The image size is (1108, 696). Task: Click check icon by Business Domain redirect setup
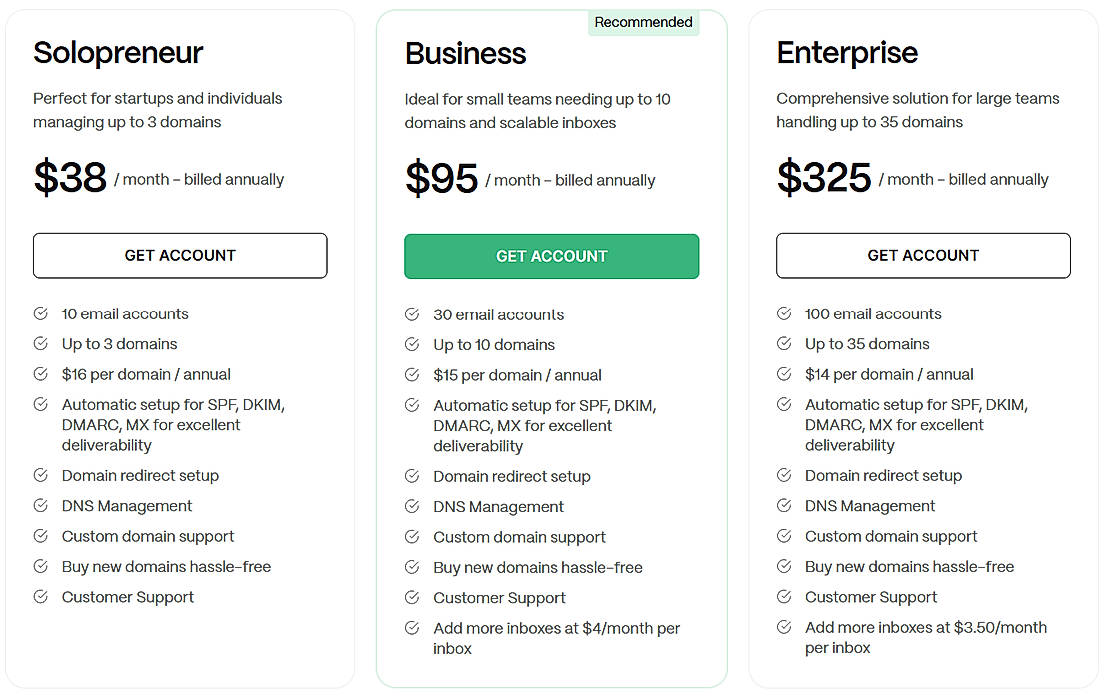point(412,477)
